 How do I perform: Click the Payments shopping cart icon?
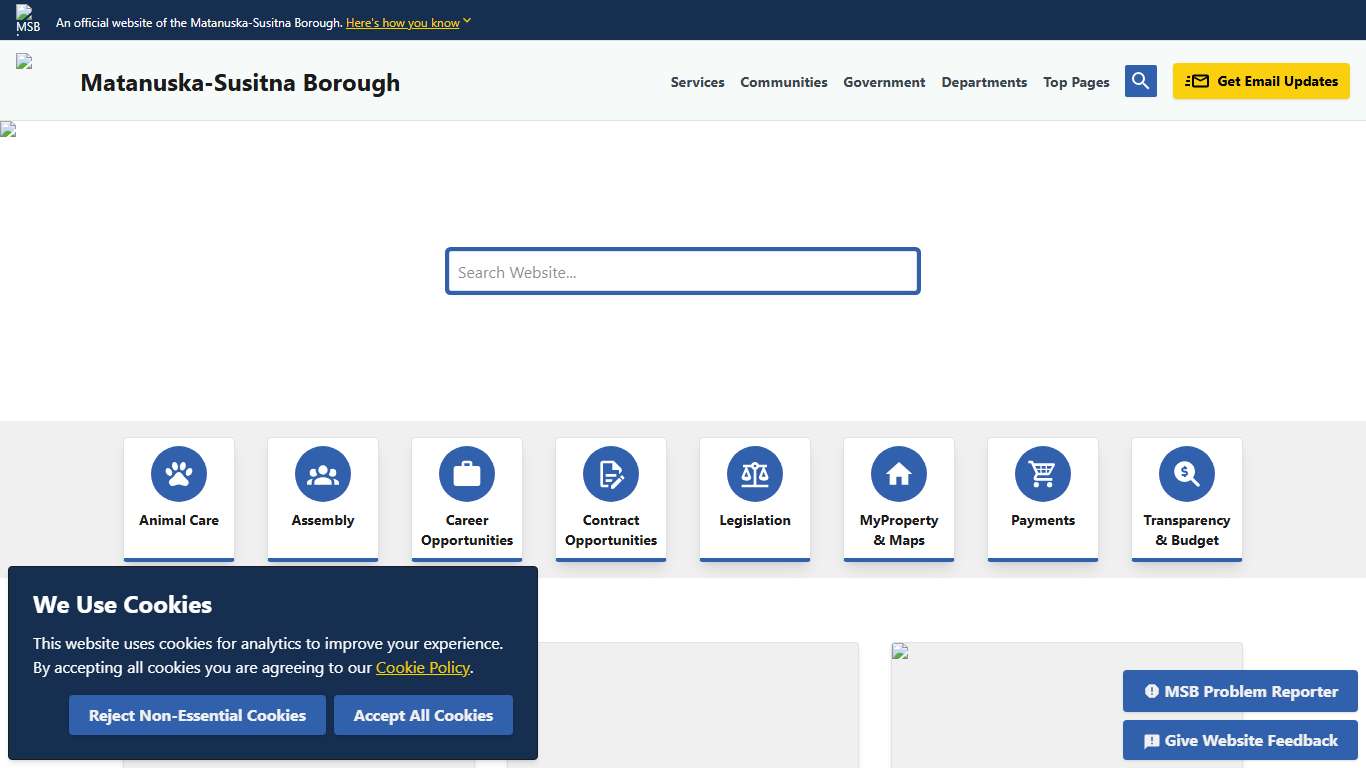tap(1043, 474)
